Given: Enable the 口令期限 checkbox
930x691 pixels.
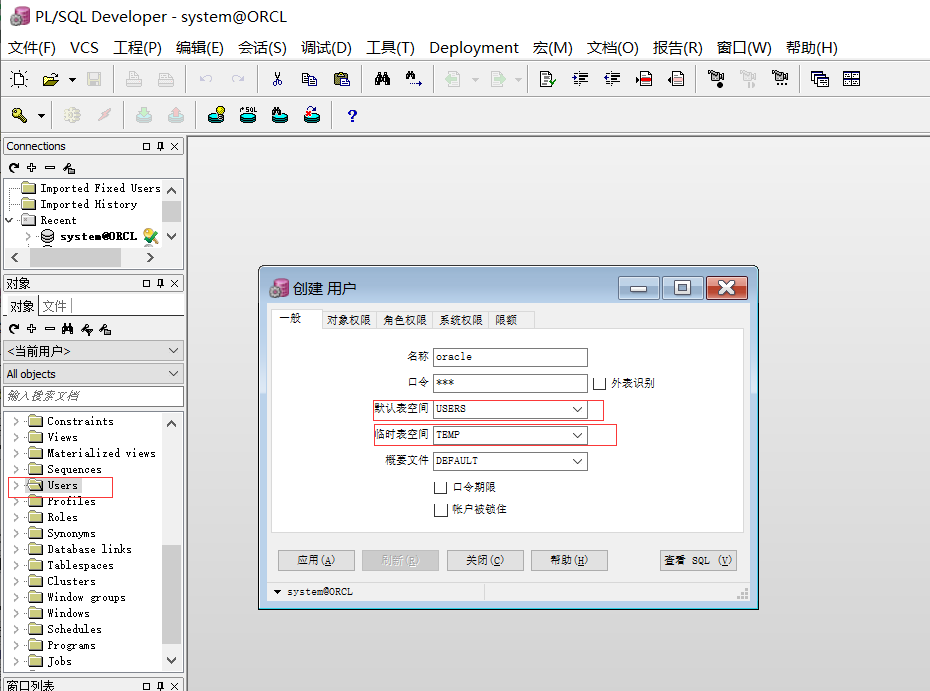Looking at the screenshot, I should coord(440,488).
